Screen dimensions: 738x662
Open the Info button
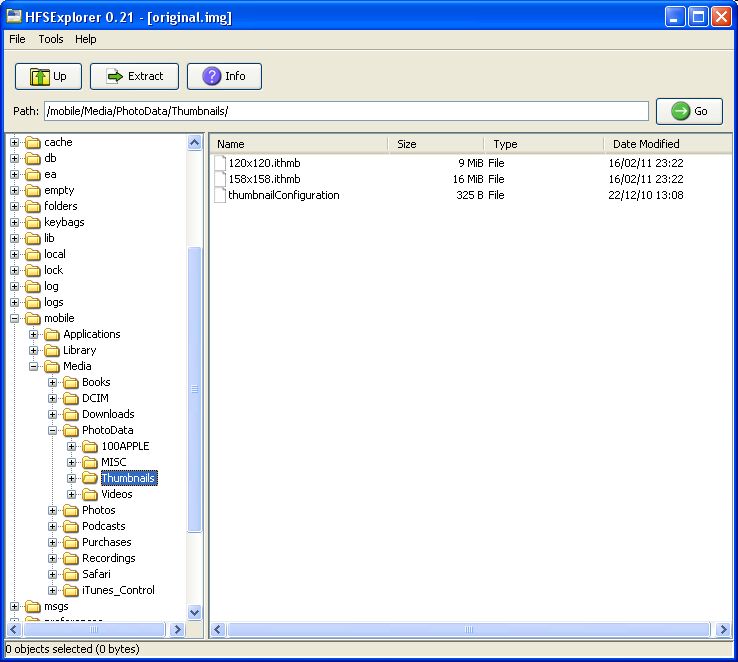click(x=225, y=76)
